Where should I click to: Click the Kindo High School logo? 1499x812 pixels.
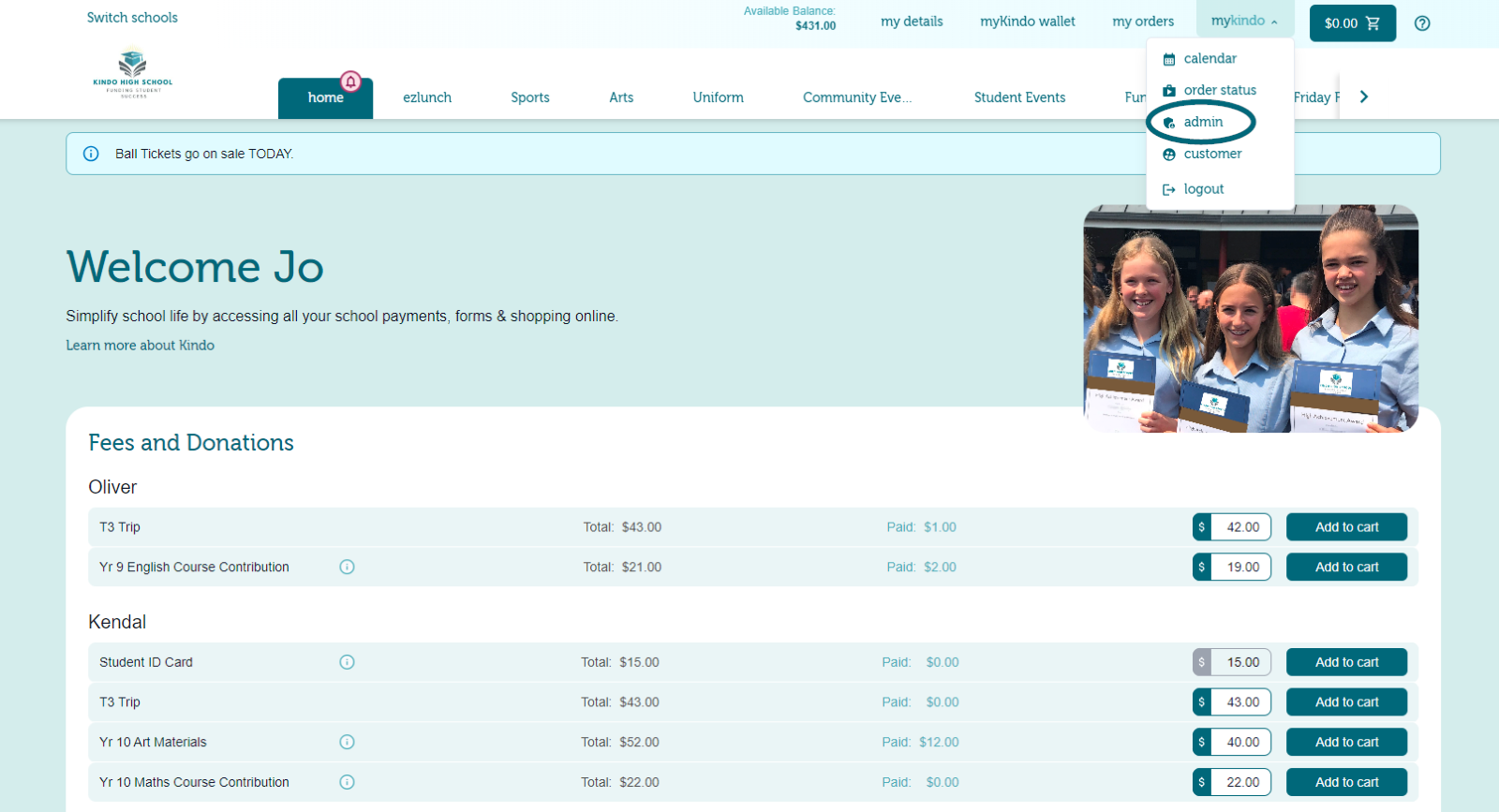(x=133, y=75)
